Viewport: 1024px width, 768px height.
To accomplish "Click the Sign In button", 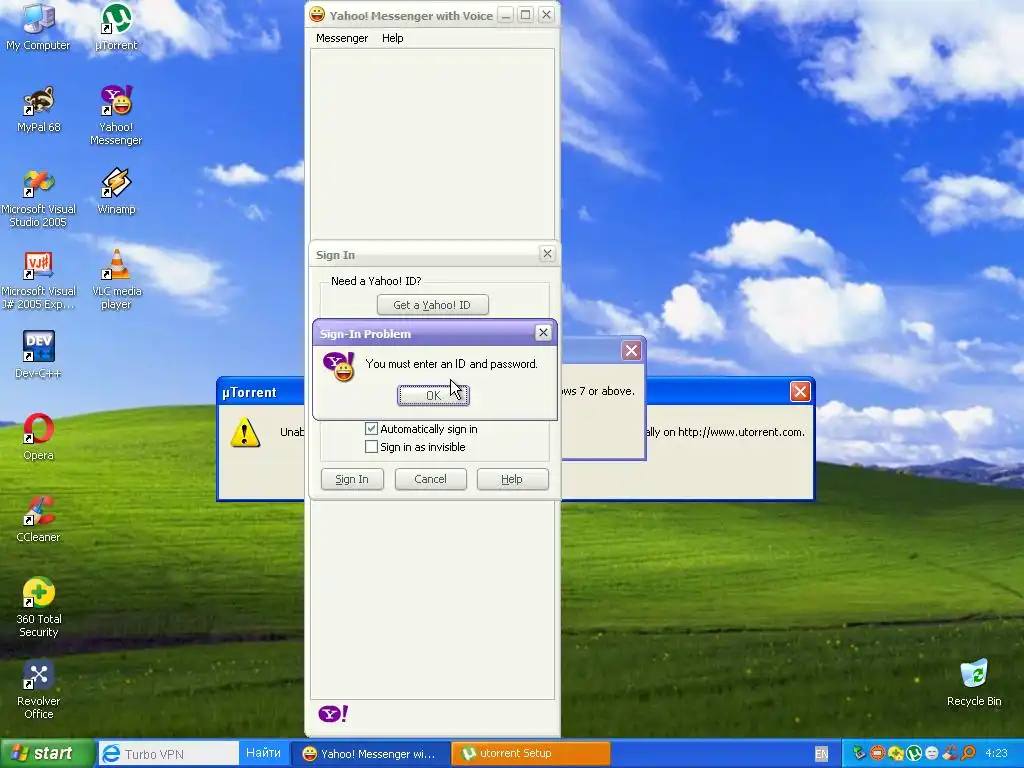I will [352, 479].
